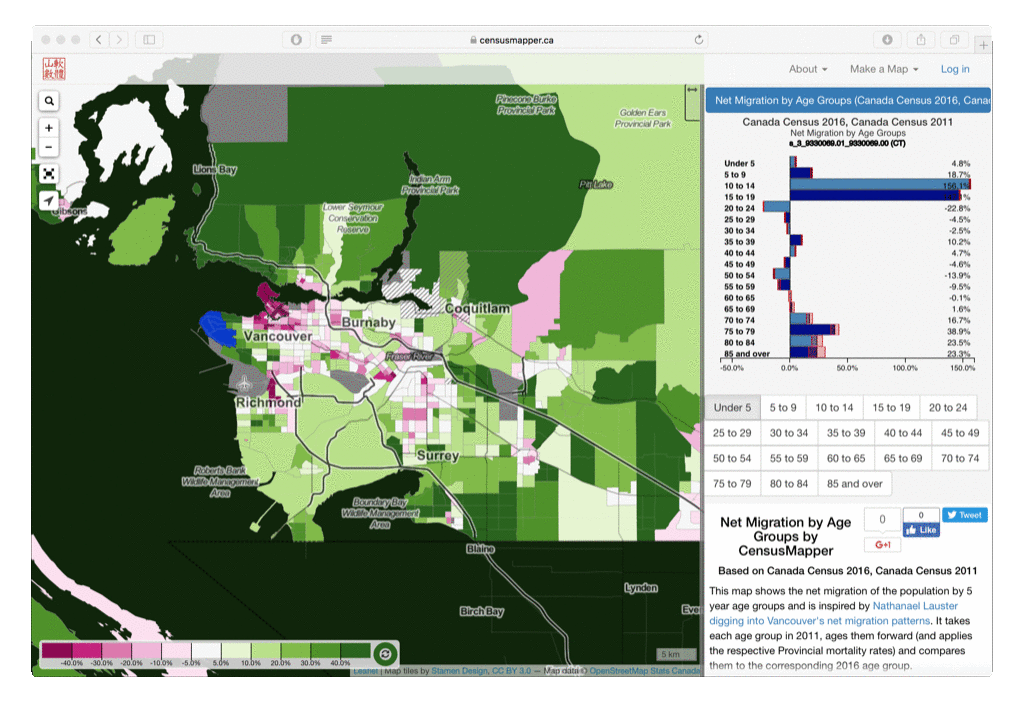This screenshot has height=714, width=1024.
Task: Select the 5 to 9 age group
Action: 783,408
